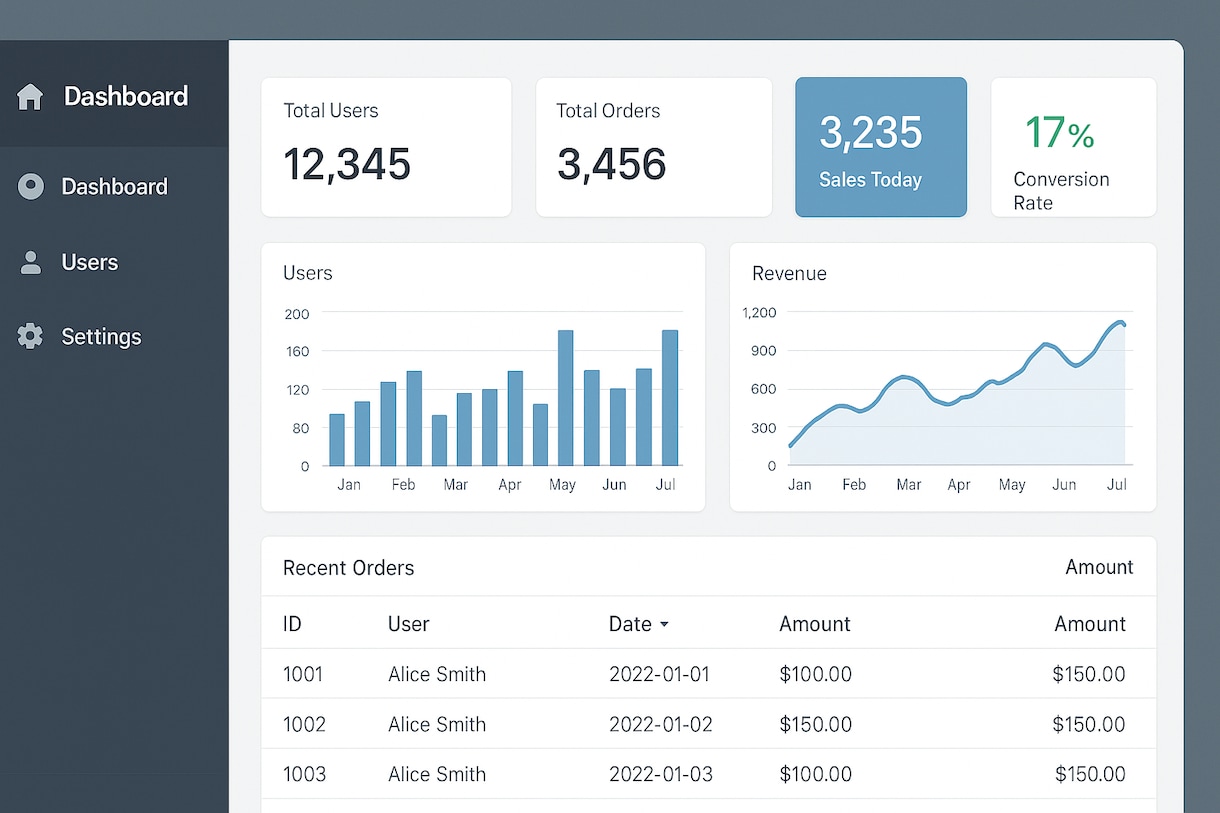Click $150.00 in the order 1001 row
Screen dimensions: 1220x813
[1089, 674]
